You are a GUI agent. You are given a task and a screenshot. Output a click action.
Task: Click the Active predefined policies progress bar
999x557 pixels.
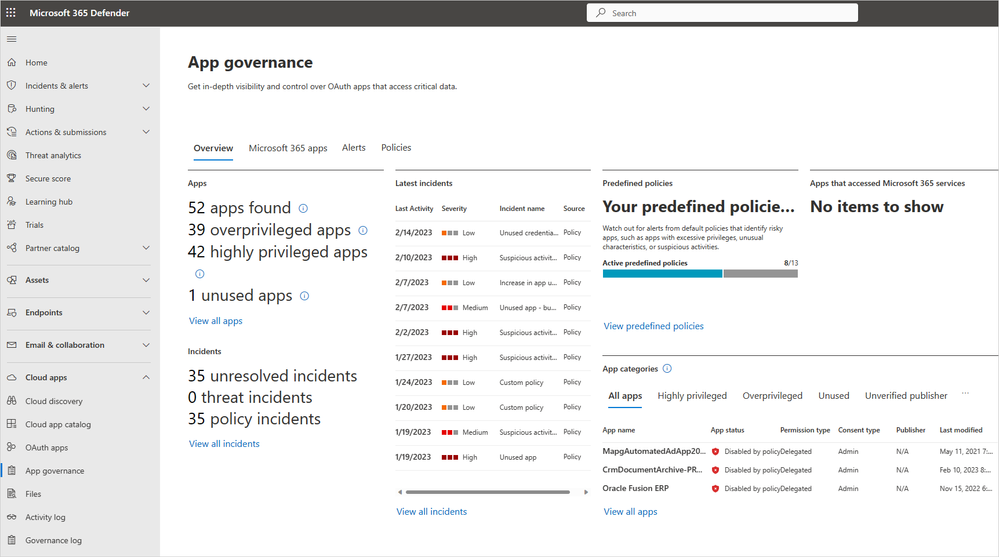(x=700, y=273)
